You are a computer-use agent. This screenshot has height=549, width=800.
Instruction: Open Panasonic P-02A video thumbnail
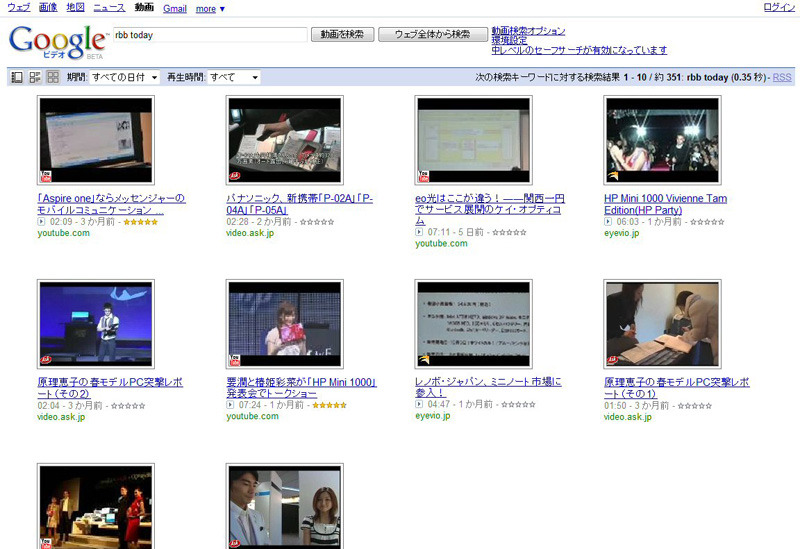(285, 140)
